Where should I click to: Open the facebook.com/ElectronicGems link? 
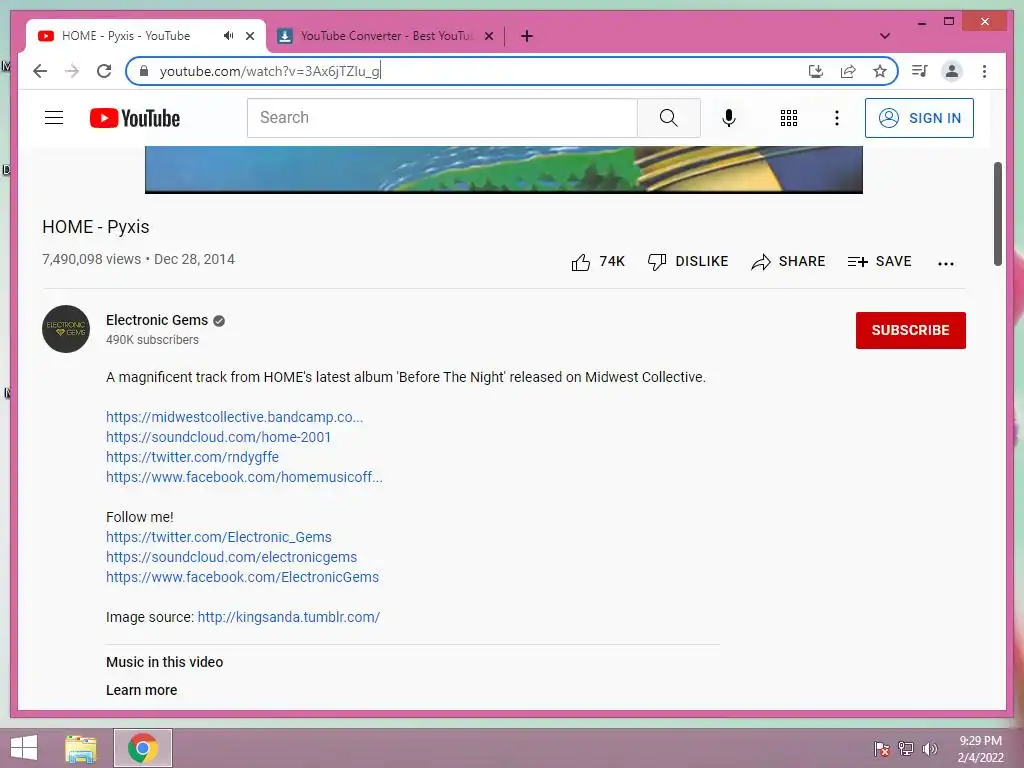pyautogui.click(x=242, y=577)
